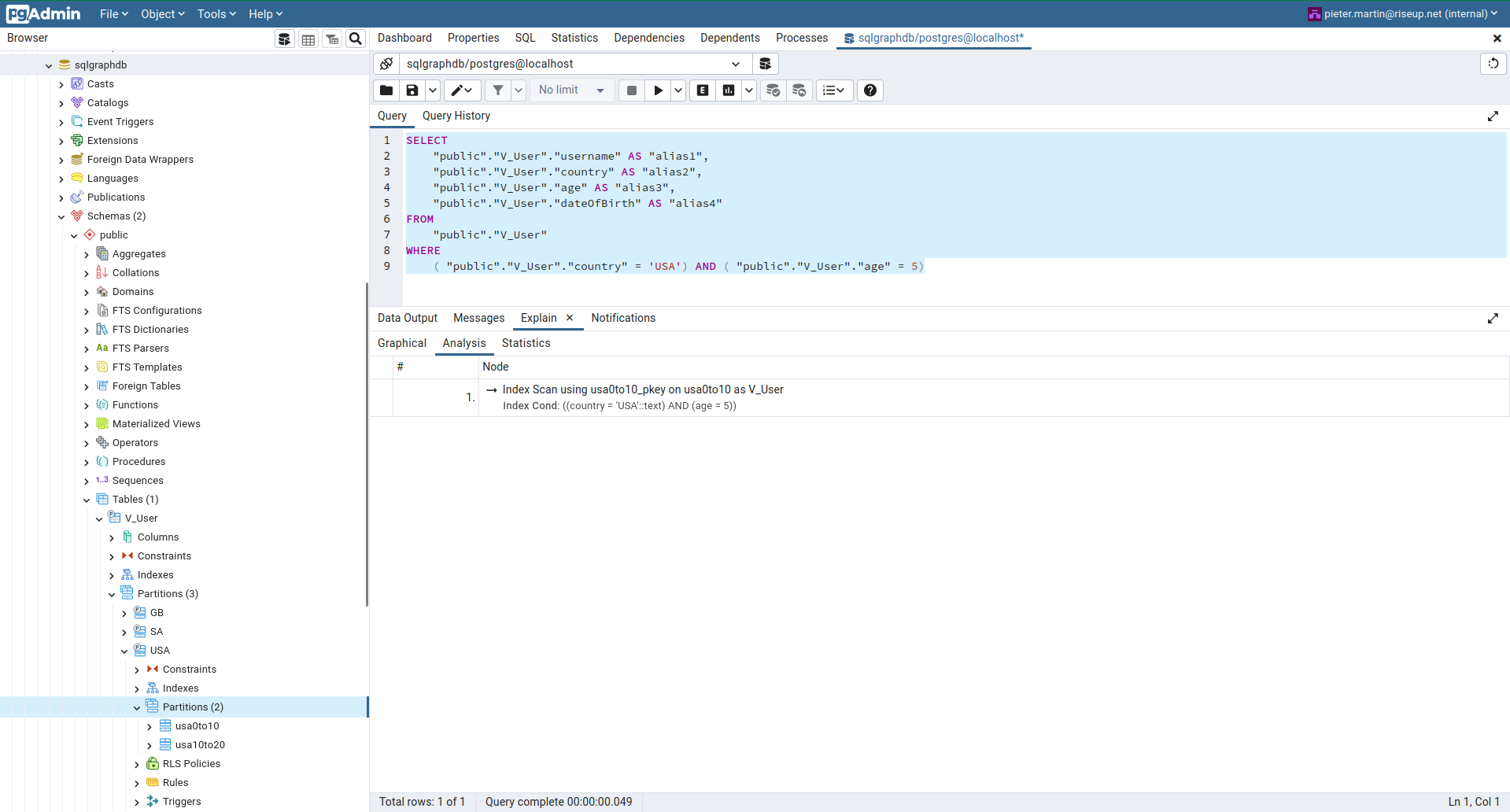Open the Dashboard panel
This screenshot has height=812, width=1510.
pyautogui.click(x=404, y=37)
